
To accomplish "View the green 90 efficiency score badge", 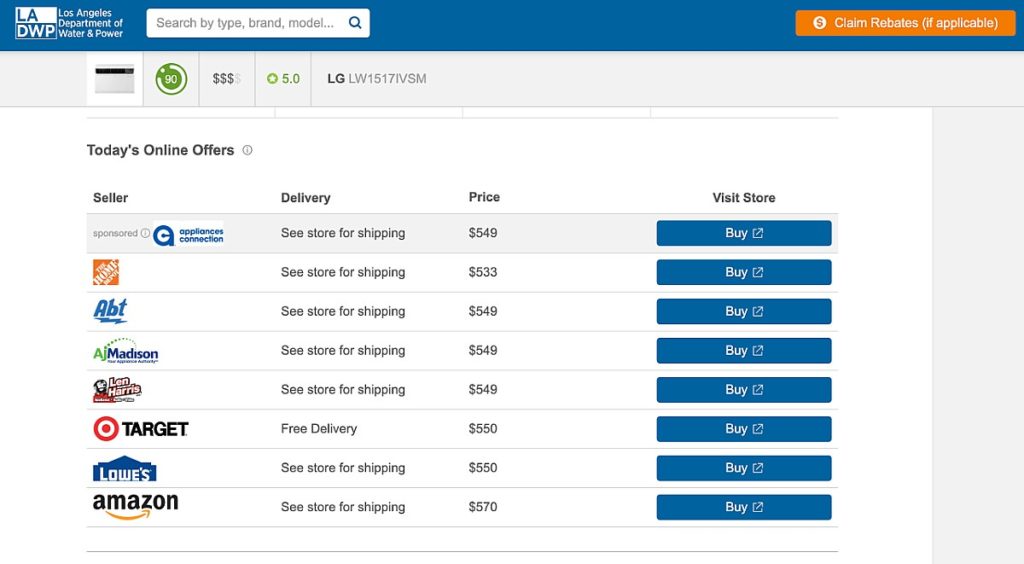I will tap(171, 79).
